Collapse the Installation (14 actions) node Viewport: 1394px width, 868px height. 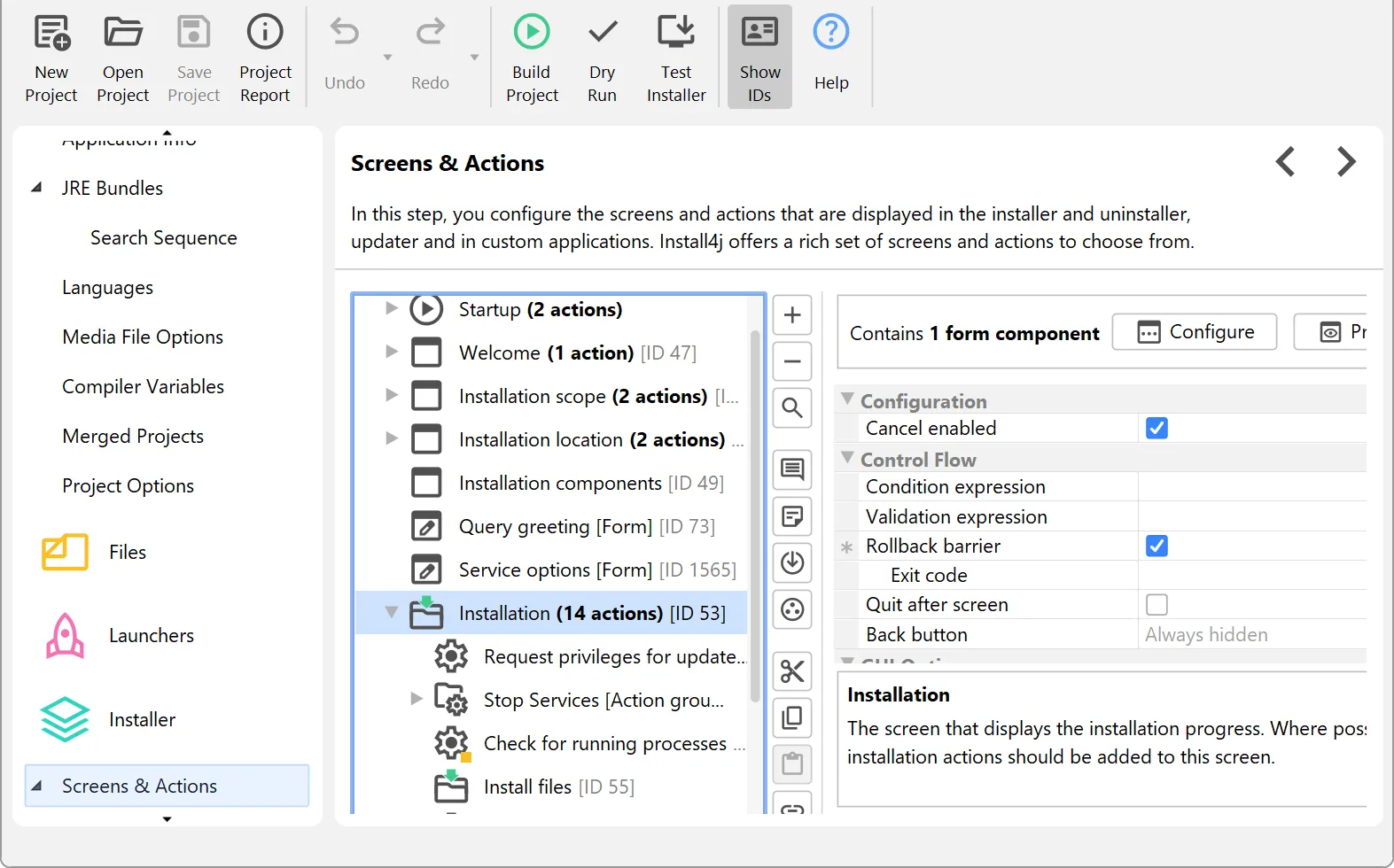click(x=391, y=612)
